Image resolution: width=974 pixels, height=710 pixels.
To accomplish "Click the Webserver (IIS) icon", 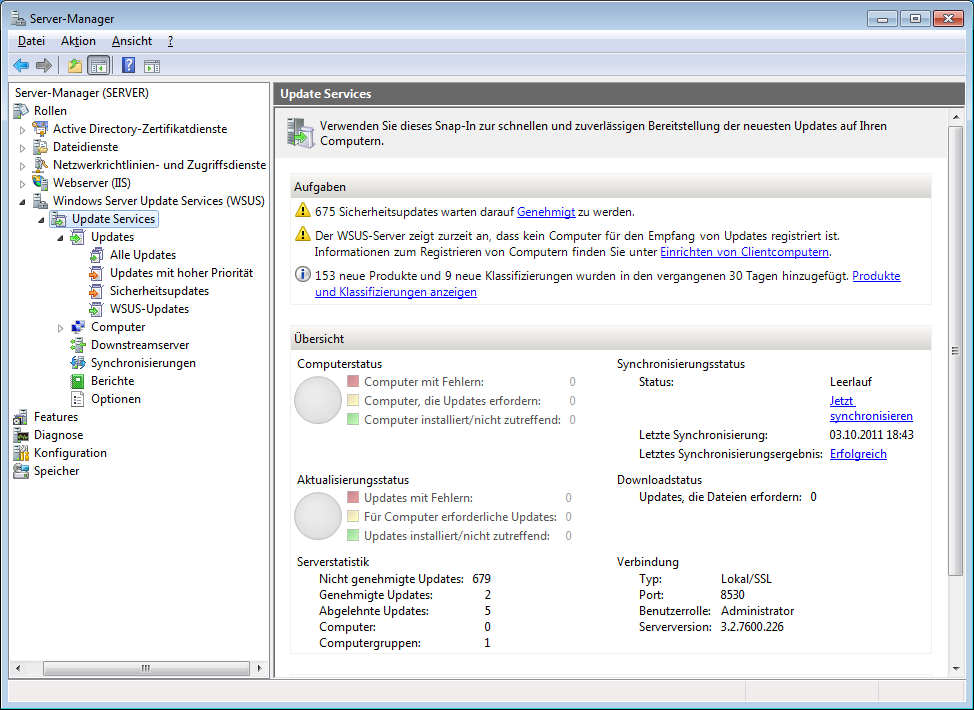I will pyautogui.click(x=40, y=183).
